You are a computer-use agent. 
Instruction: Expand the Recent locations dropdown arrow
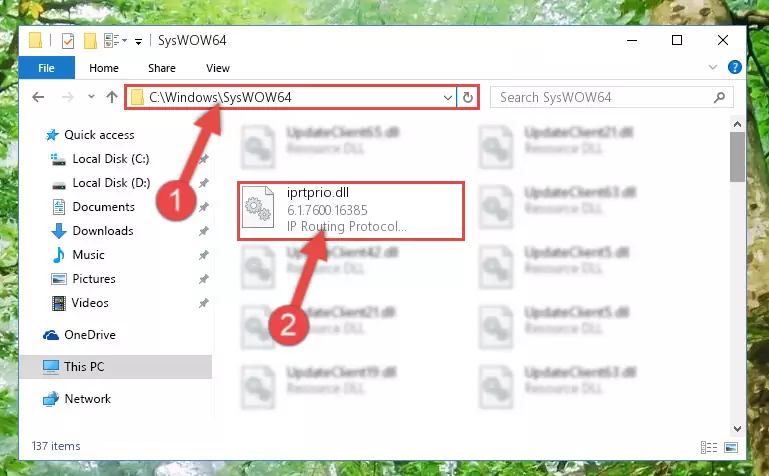(91, 97)
